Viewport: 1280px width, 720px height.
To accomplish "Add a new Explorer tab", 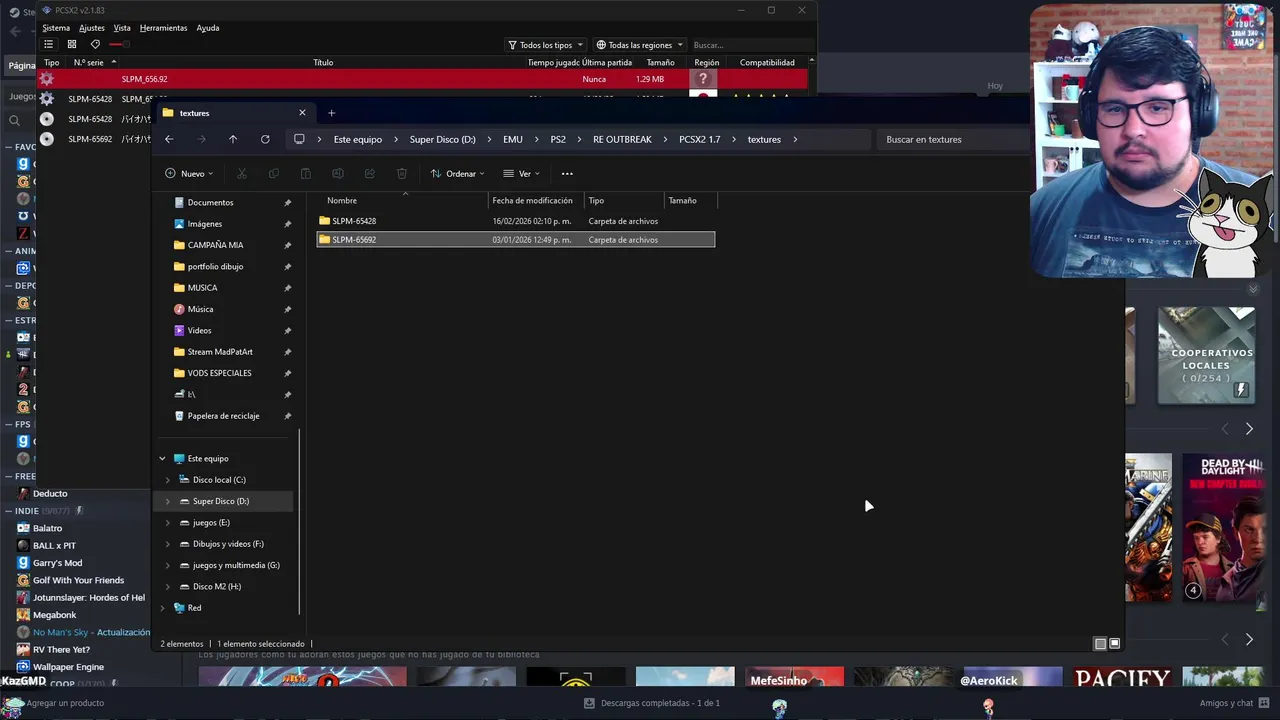I will 331,113.
